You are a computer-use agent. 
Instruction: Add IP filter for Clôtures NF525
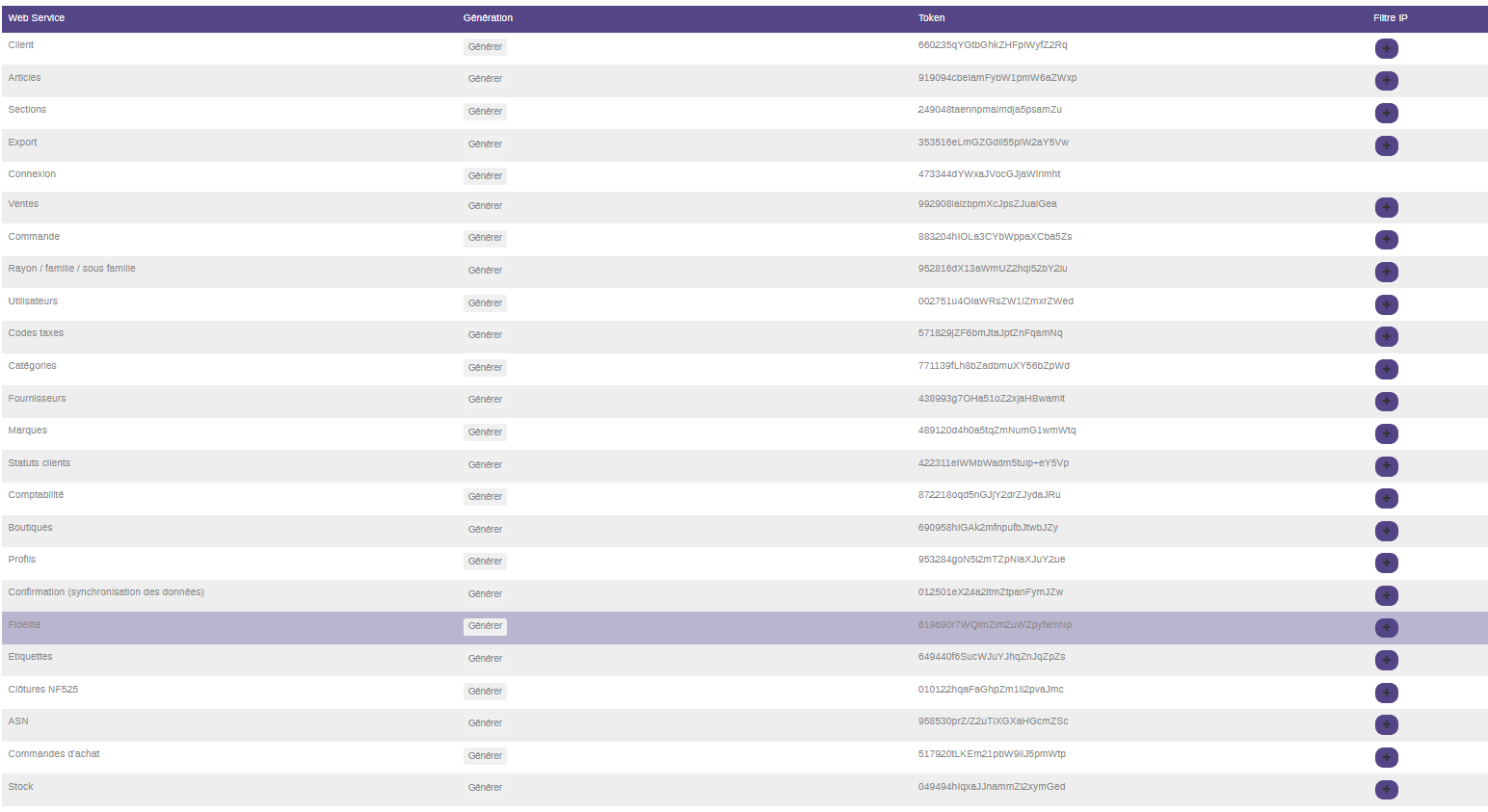[x=1386, y=693]
